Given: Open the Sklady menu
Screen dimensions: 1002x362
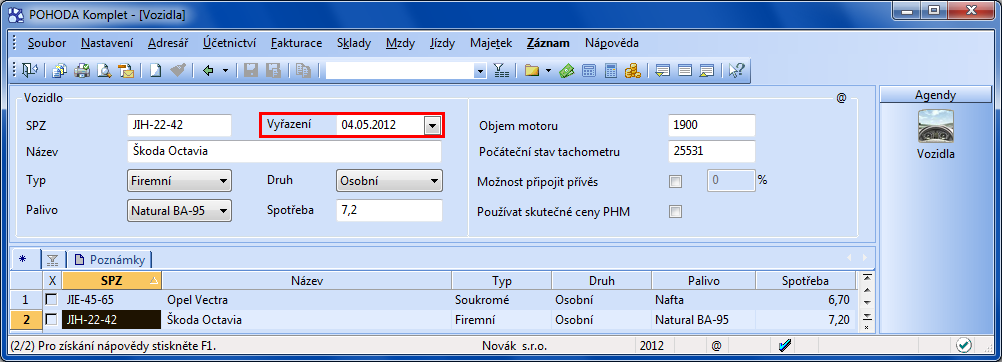Looking at the screenshot, I should pos(353,43).
